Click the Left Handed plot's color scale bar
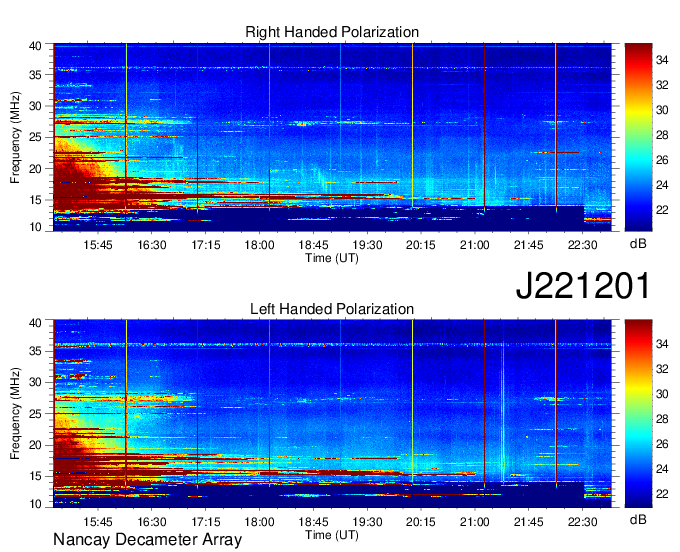 click(x=638, y=414)
